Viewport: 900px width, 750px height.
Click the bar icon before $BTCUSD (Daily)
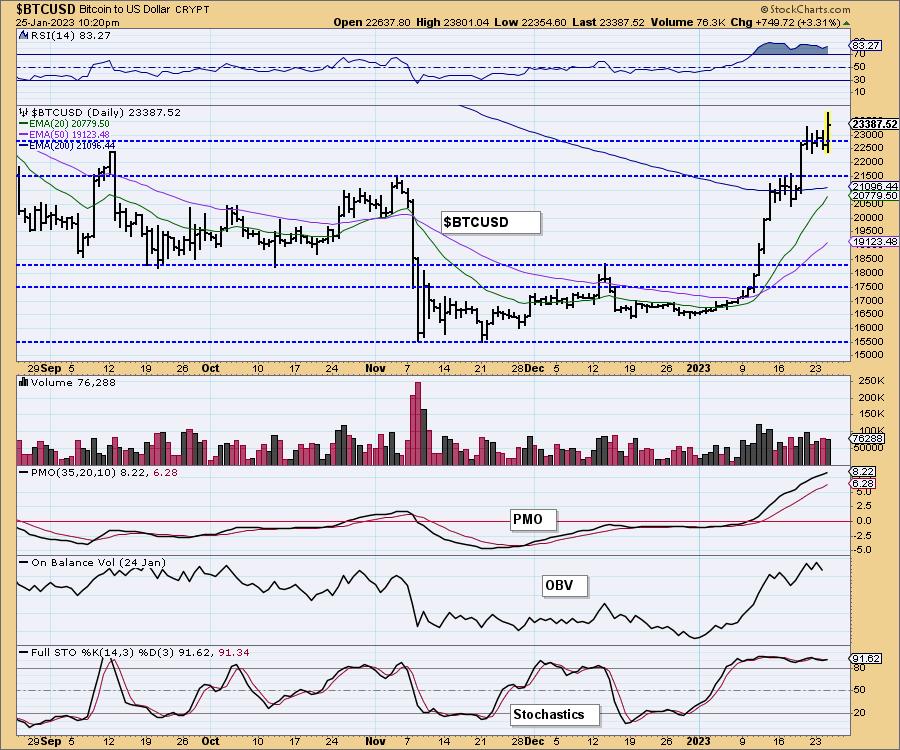[x=24, y=112]
